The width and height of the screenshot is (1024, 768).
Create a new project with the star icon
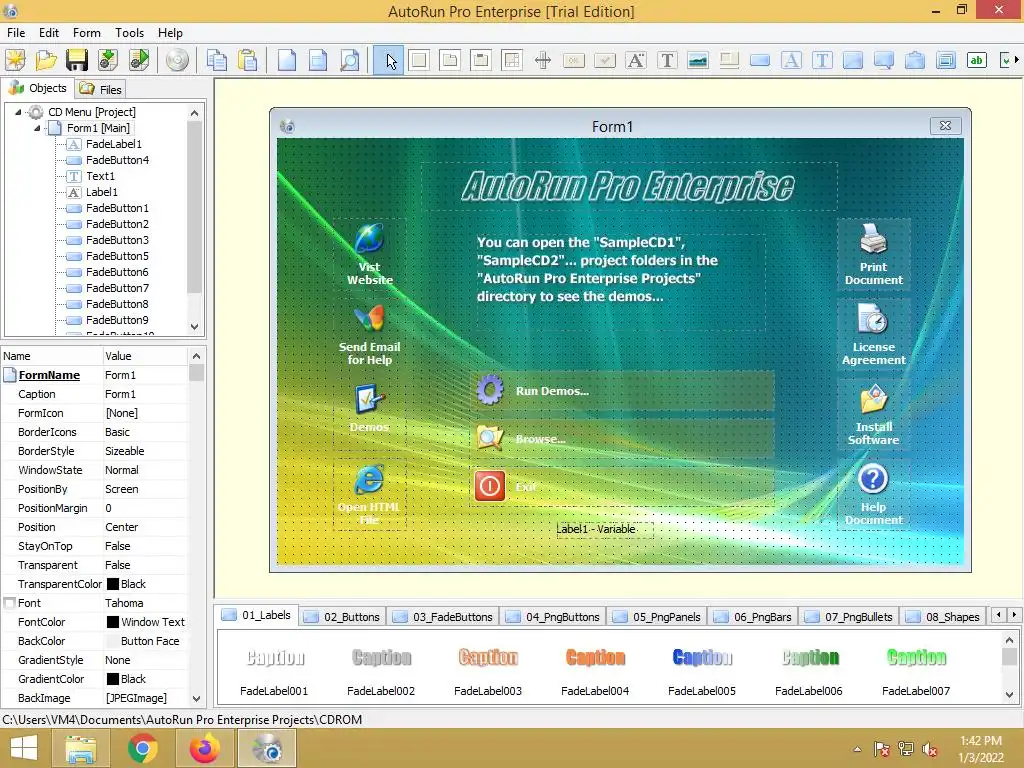(16, 60)
